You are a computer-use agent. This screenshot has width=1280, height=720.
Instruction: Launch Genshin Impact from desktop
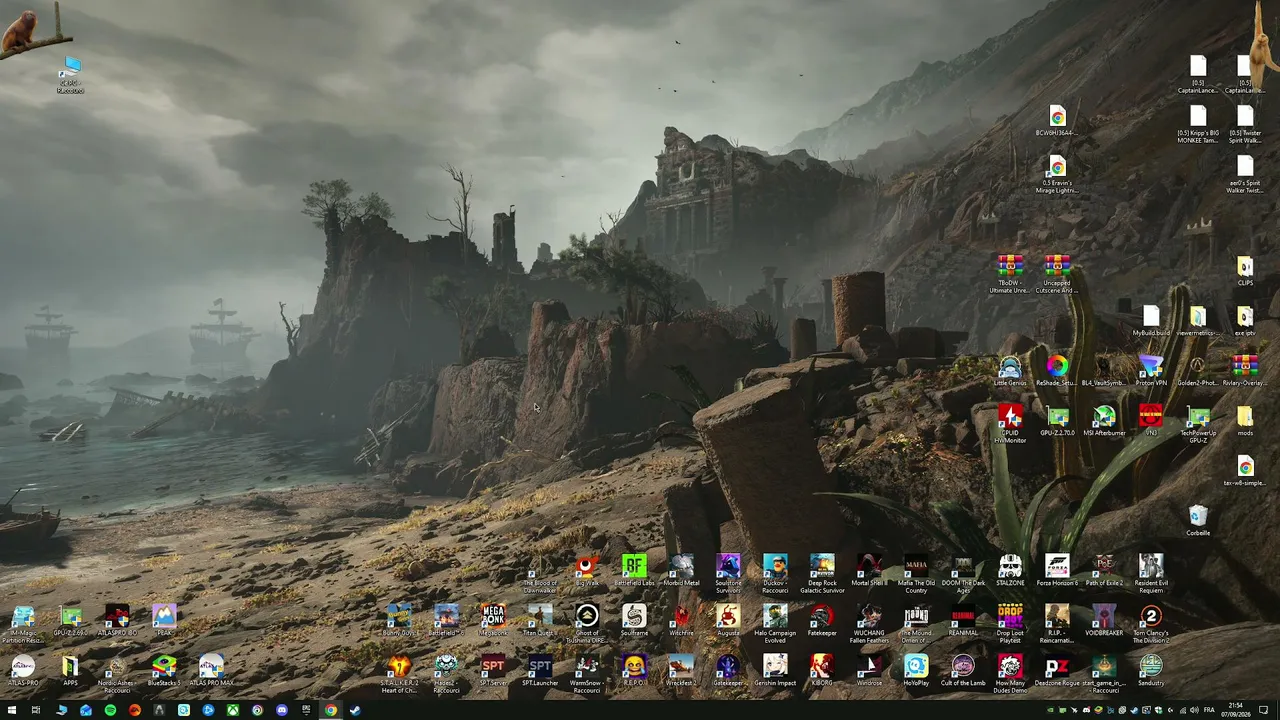click(x=775, y=671)
